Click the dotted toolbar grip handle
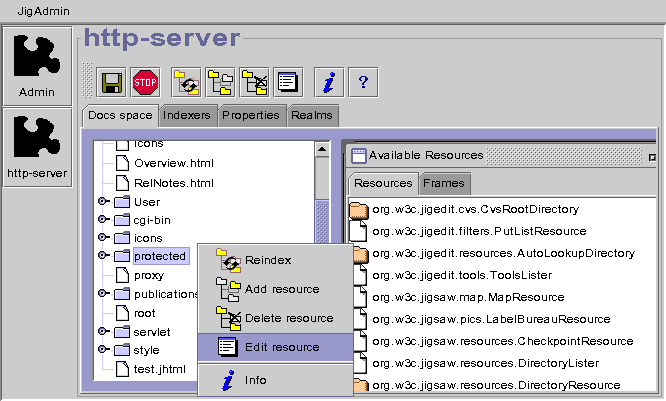Viewport: 666px width, 401px height. [87, 79]
